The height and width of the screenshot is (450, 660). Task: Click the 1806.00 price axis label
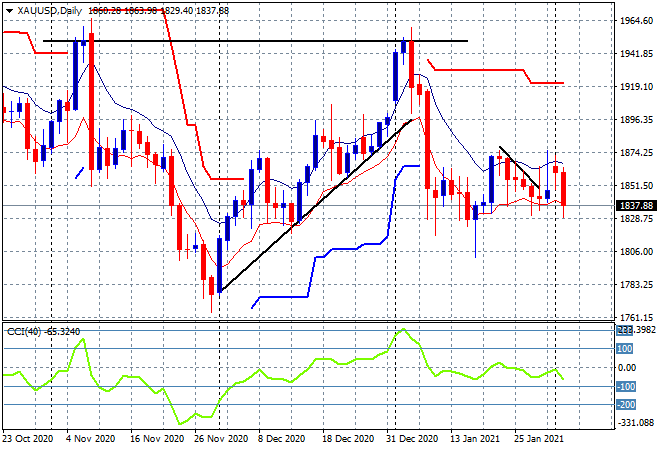(636, 252)
